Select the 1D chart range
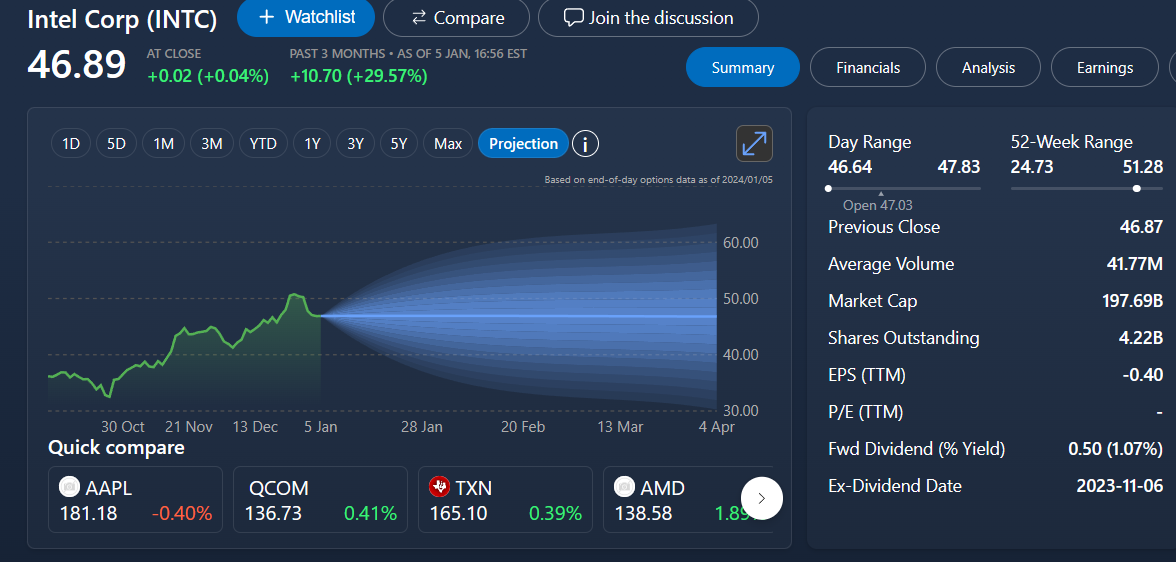Viewport: 1176px width, 562px height. pos(70,143)
